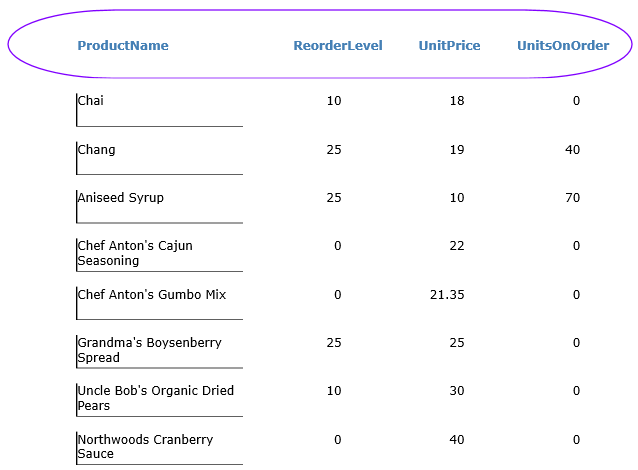This screenshot has height=470, width=638.
Task: Select Grandma's Boysenberry Spread name field
Action: [x=159, y=350]
